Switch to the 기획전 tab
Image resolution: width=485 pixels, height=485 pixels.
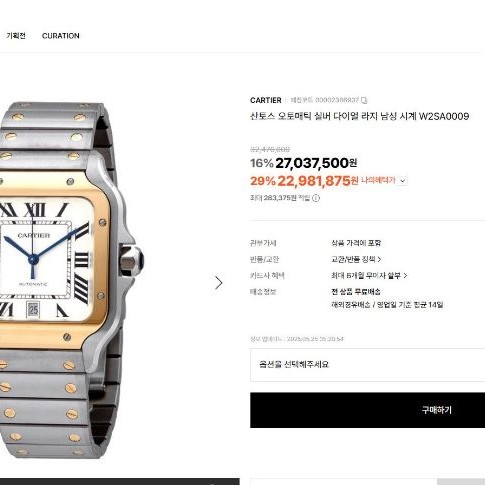(x=16, y=36)
